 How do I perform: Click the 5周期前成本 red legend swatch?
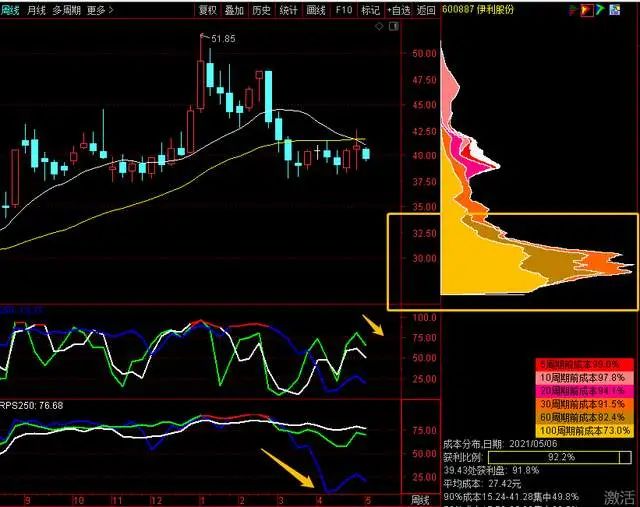pyautogui.click(x=584, y=365)
